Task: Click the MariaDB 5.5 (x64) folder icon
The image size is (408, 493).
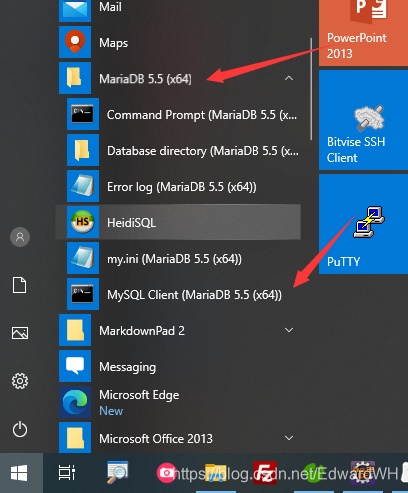Action: [x=75, y=78]
